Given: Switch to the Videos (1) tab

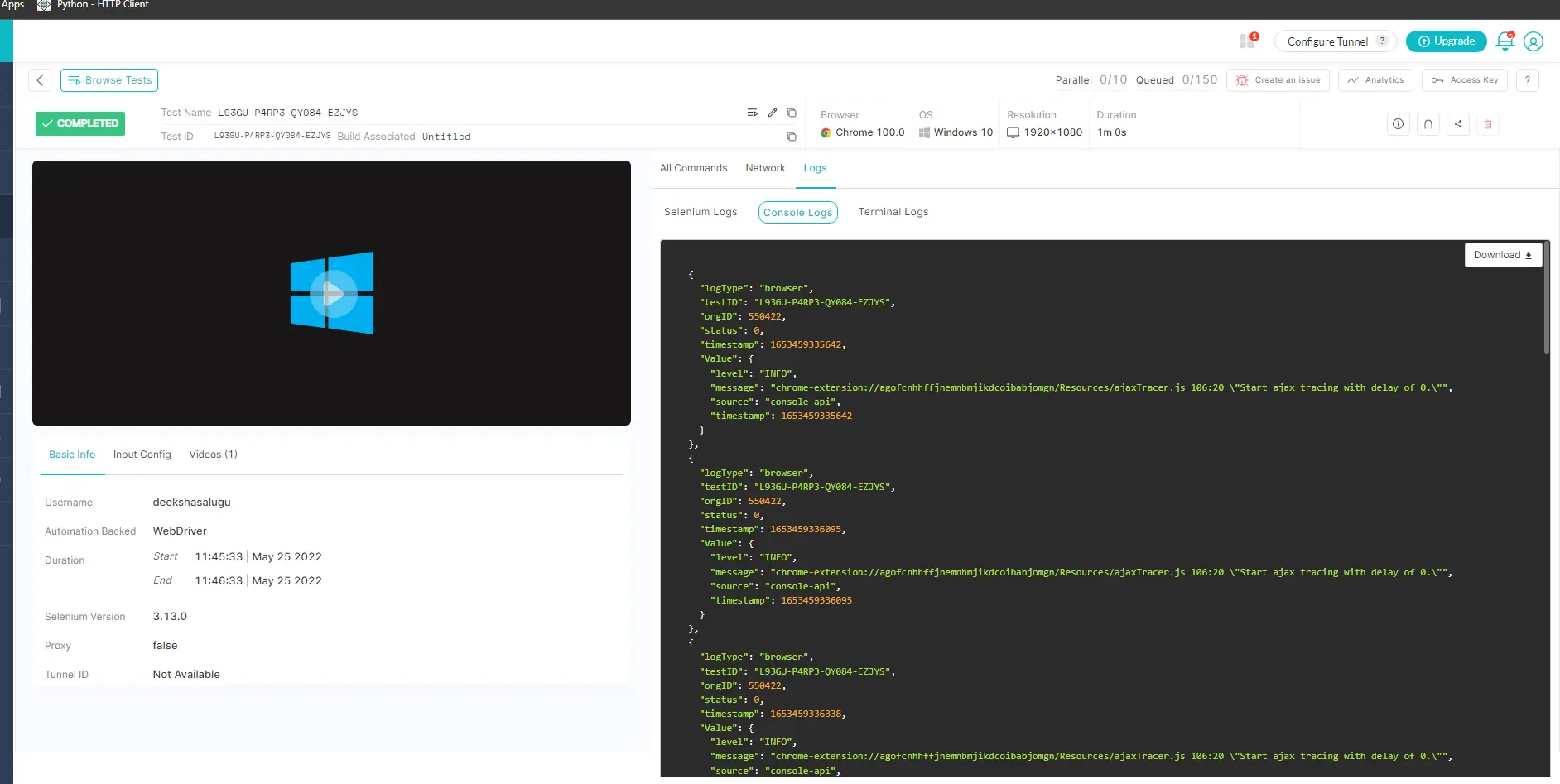Looking at the screenshot, I should tap(213, 455).
